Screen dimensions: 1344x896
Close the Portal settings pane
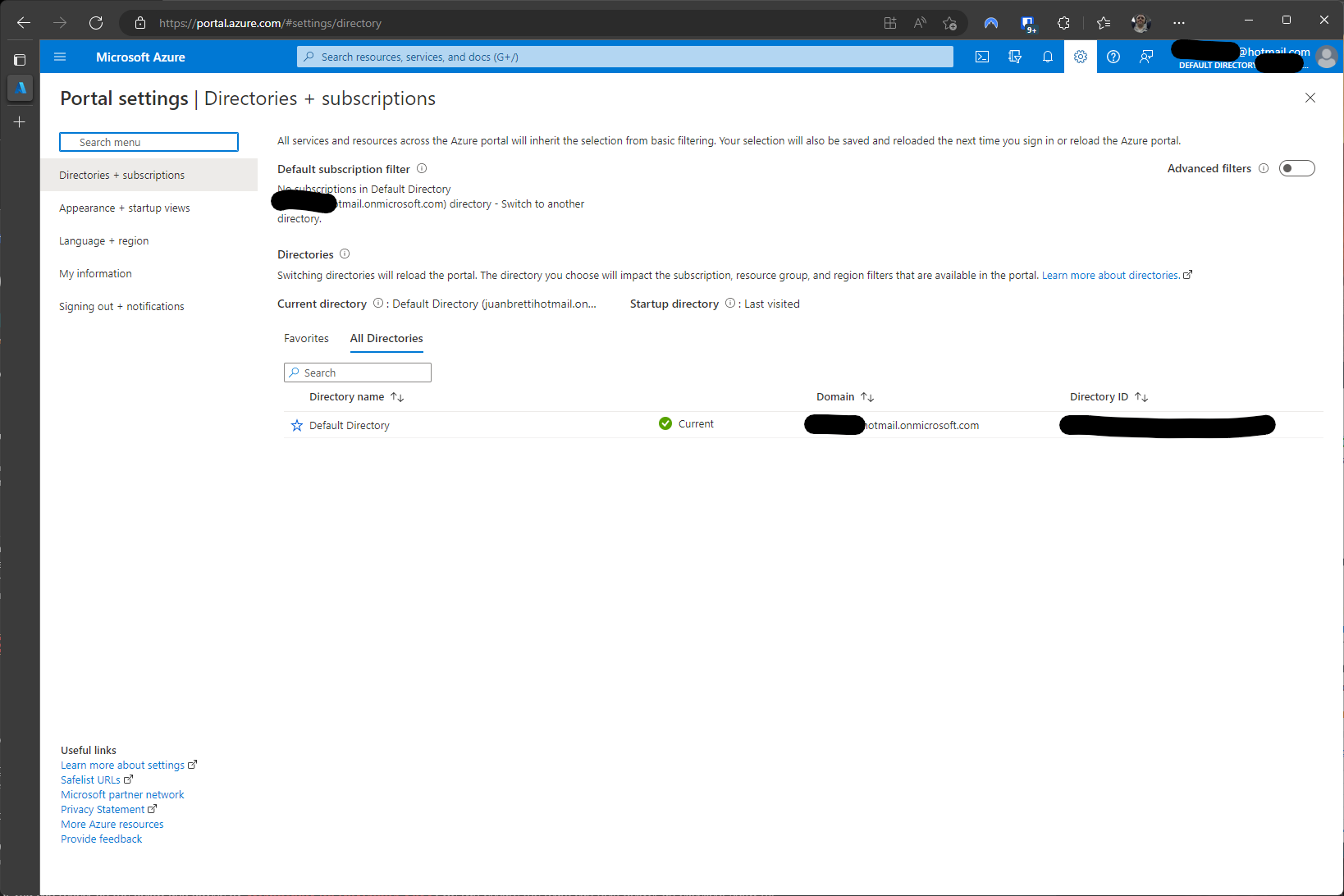click(x=1310, y=98)
